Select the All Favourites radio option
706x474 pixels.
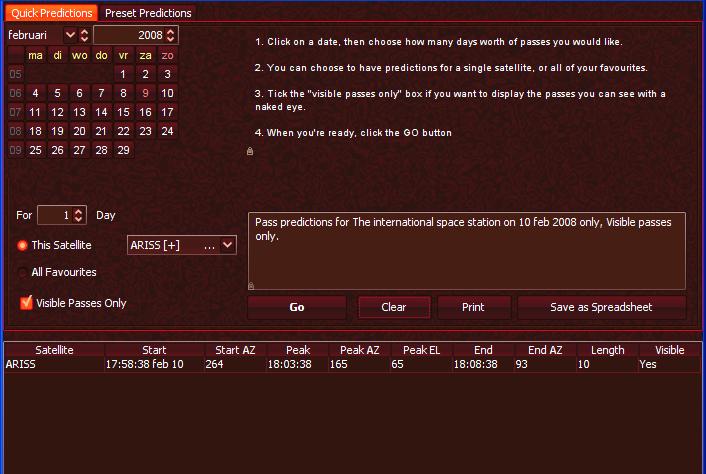coord(22,272)
